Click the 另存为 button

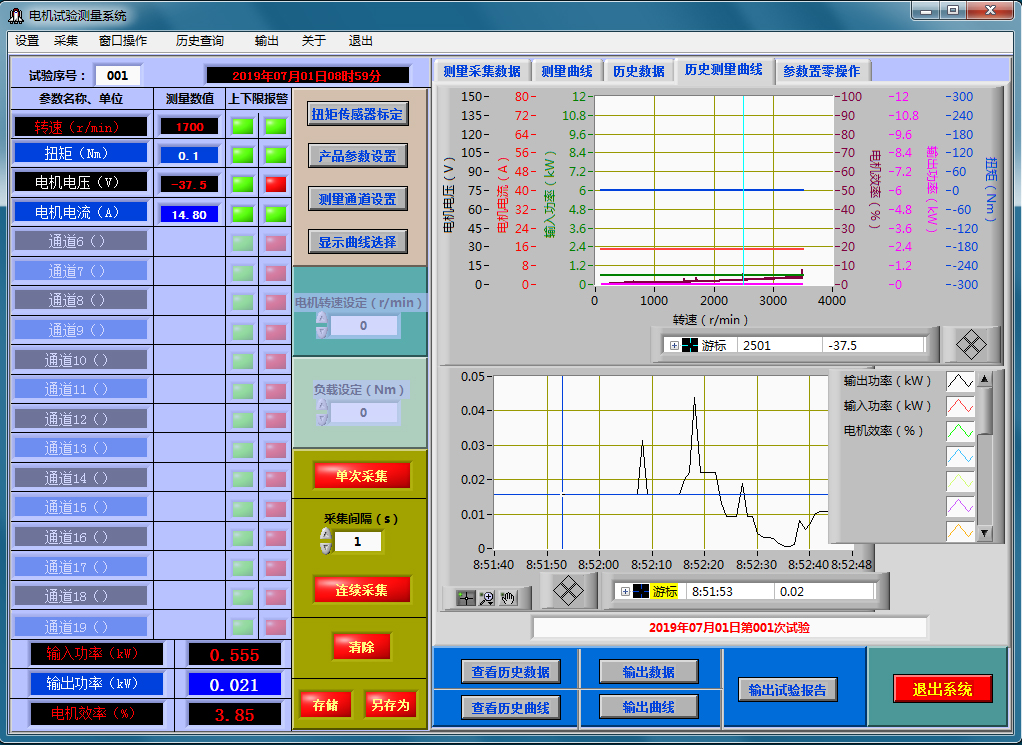[x=390, y=705]
